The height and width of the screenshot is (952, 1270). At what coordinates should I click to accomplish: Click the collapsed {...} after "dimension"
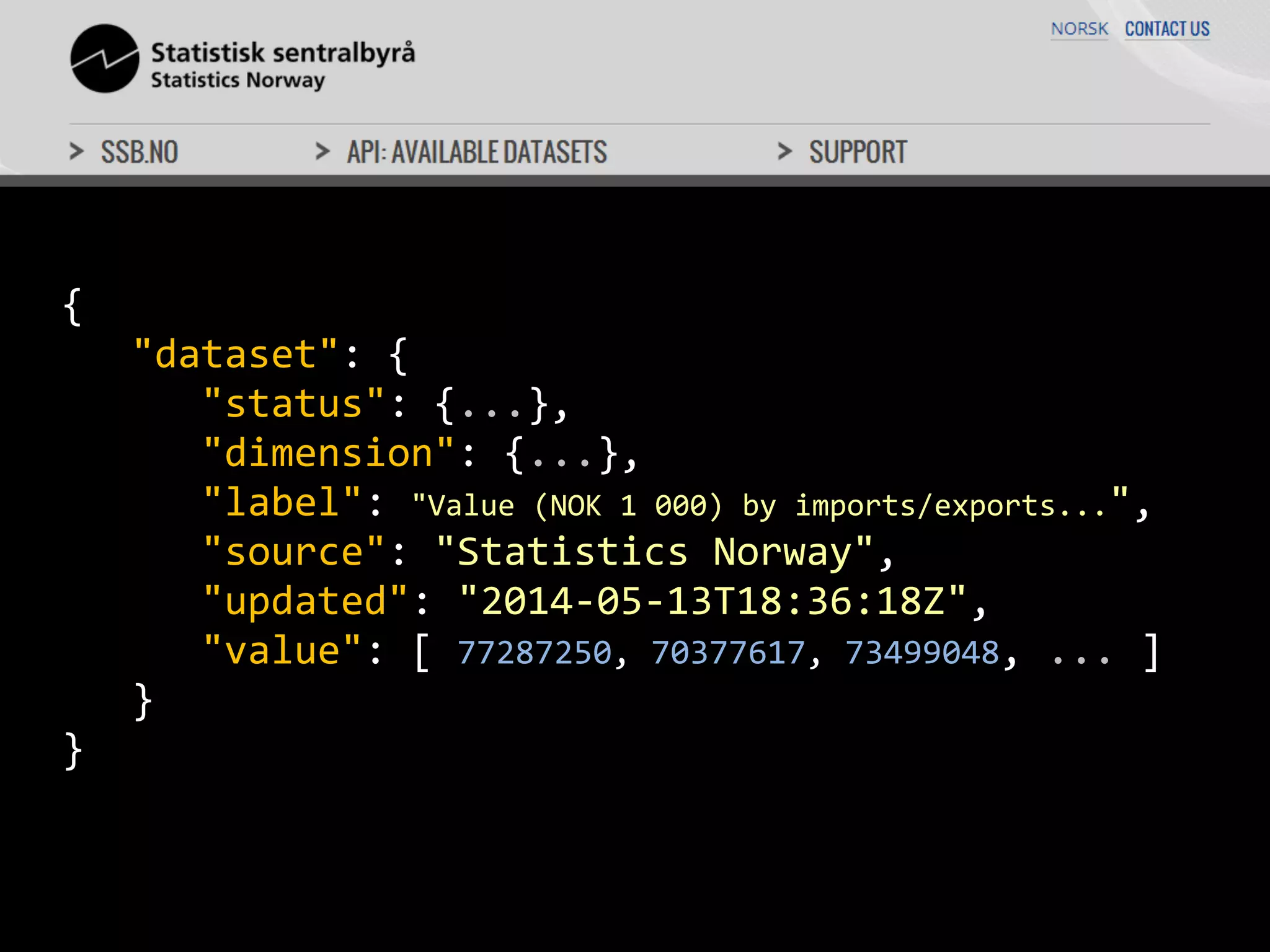(x=562, y=454)
